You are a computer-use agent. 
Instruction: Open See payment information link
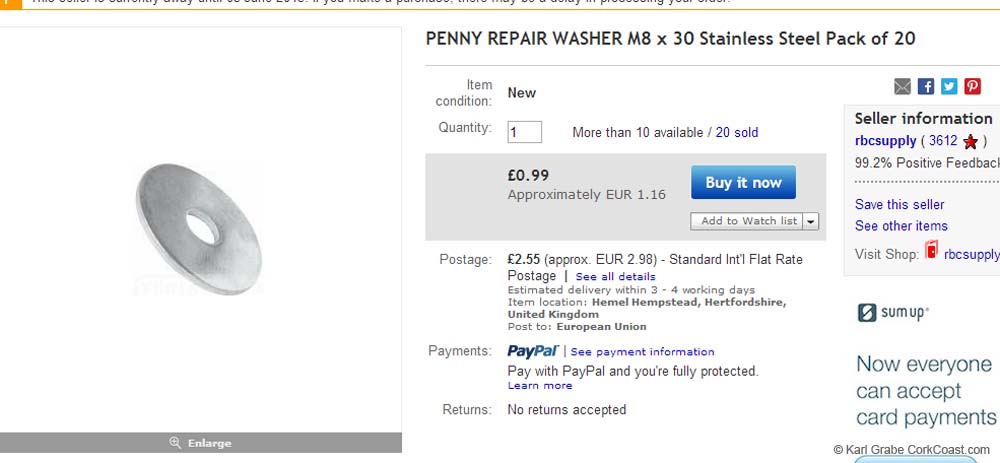coord(642,352)
